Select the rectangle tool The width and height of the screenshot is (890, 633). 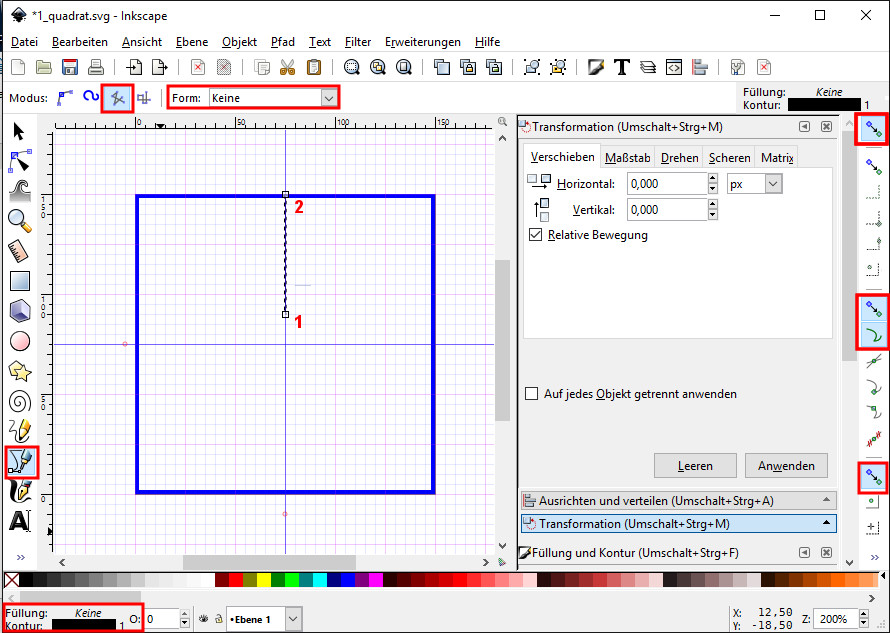20,281
